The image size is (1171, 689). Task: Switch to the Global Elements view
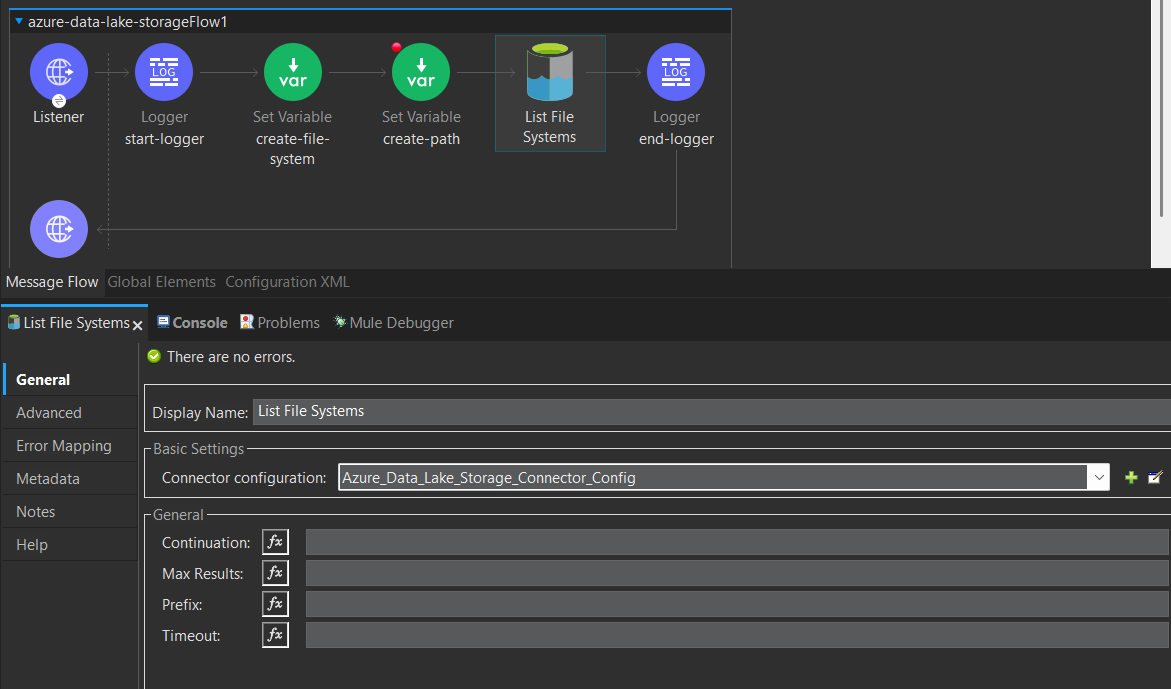coord(161,282)
